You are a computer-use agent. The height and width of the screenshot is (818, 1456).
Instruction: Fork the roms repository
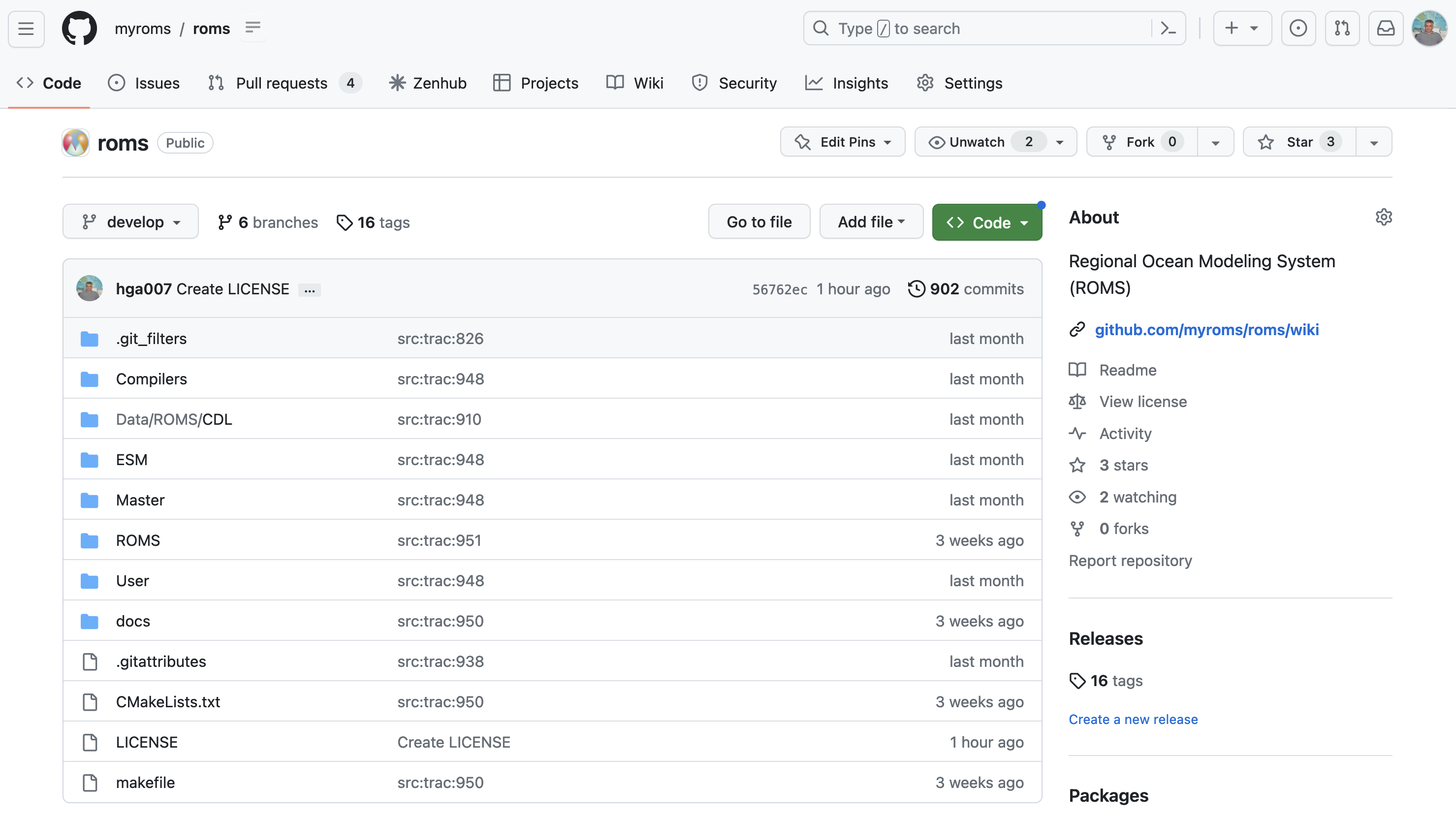click(1142, 142)
